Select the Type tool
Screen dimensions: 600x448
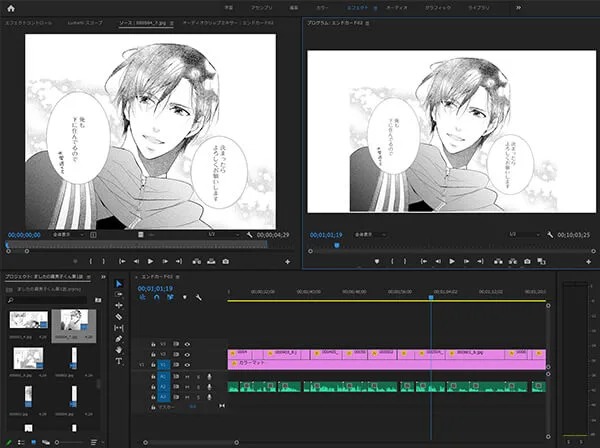click(x=119, y=361)
